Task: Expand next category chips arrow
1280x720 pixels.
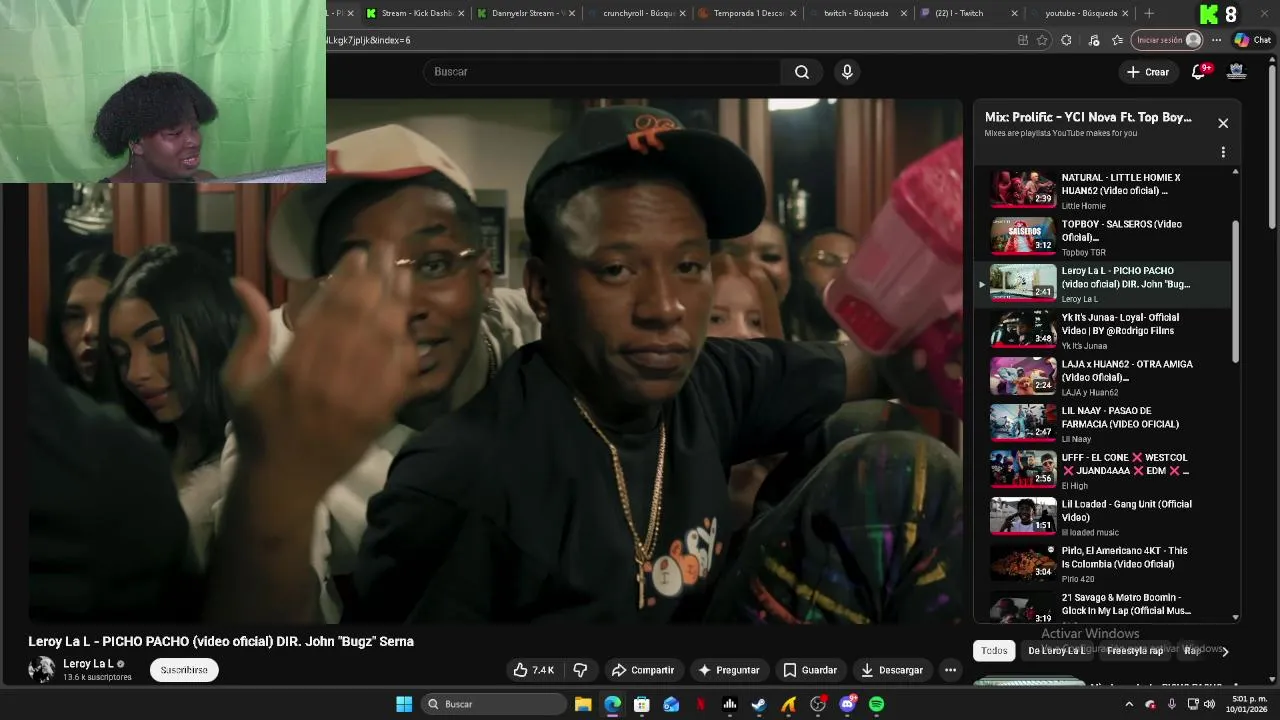Action: coord(1225,651)
